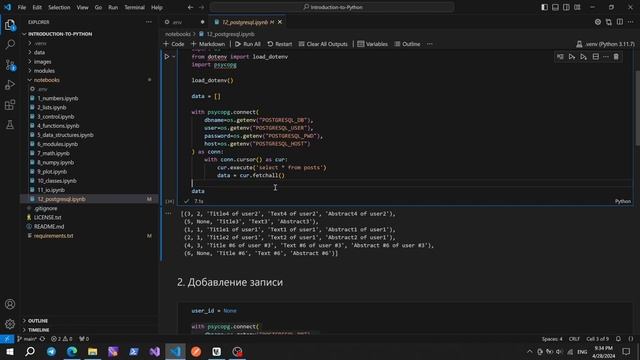Open the Manage gear icon
This screenshot has height=360, width=640.
[10, 324]
